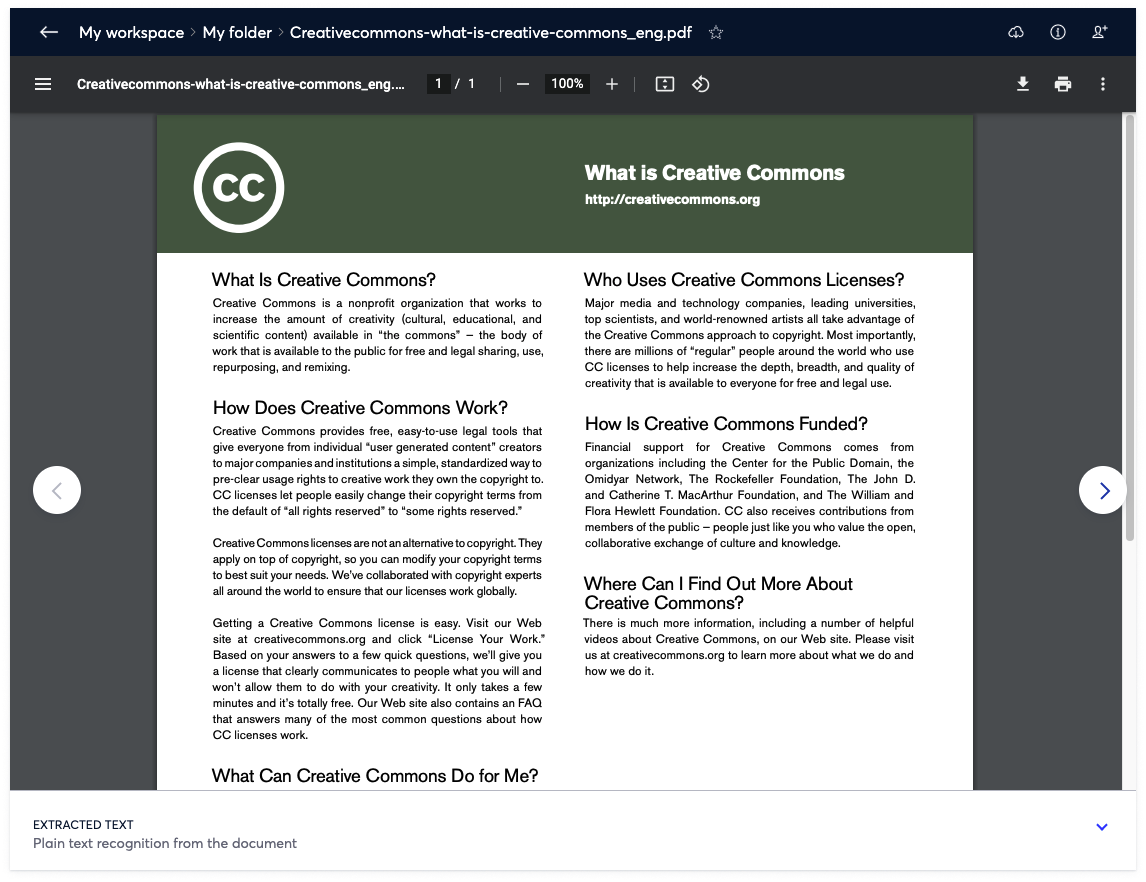Edit the 100% zoom level field
1146x882 pixels.
point(567,84)
